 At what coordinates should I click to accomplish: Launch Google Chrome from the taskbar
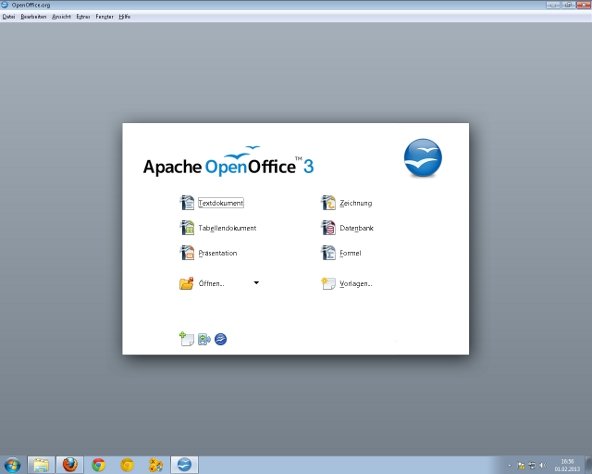click(x=99, y=465)
